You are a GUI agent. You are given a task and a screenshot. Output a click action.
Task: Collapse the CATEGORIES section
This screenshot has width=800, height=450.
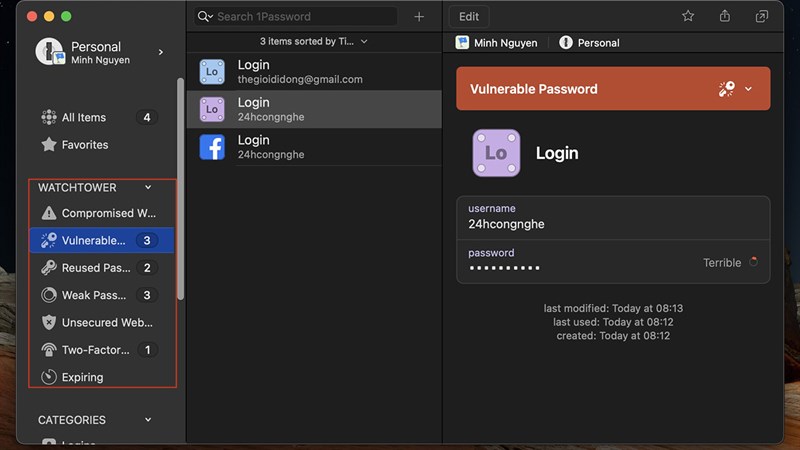[x=148, y=420]
